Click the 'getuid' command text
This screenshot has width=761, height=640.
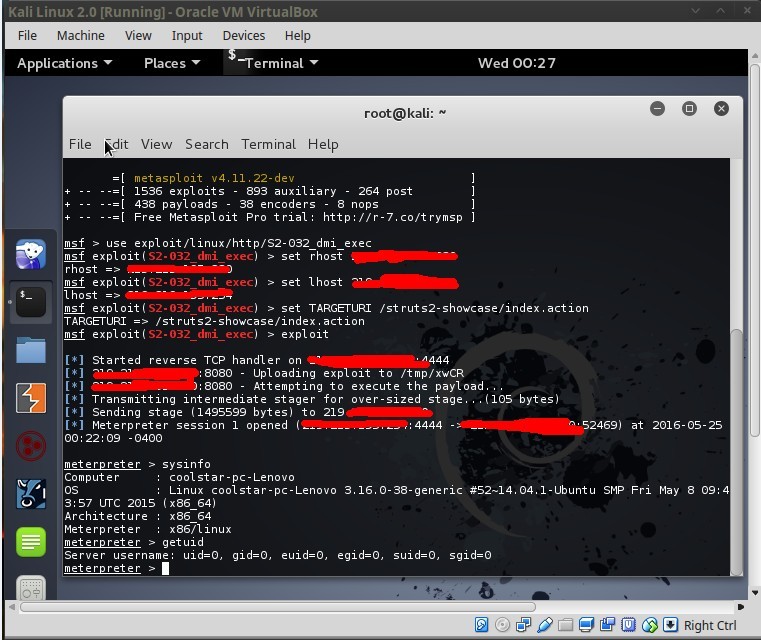183,542
